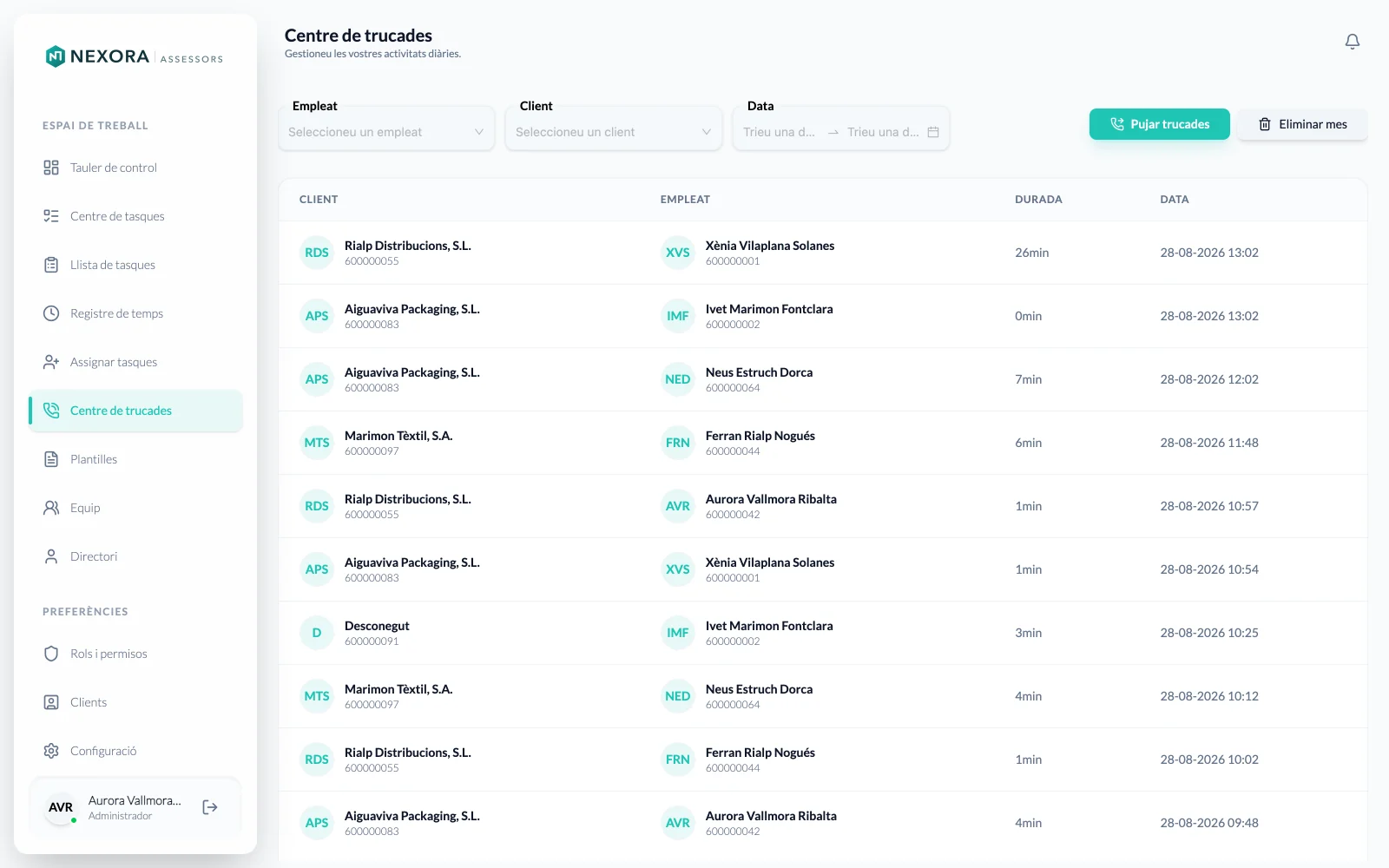Click the EMPLEAT column header

tap(685, 200)
